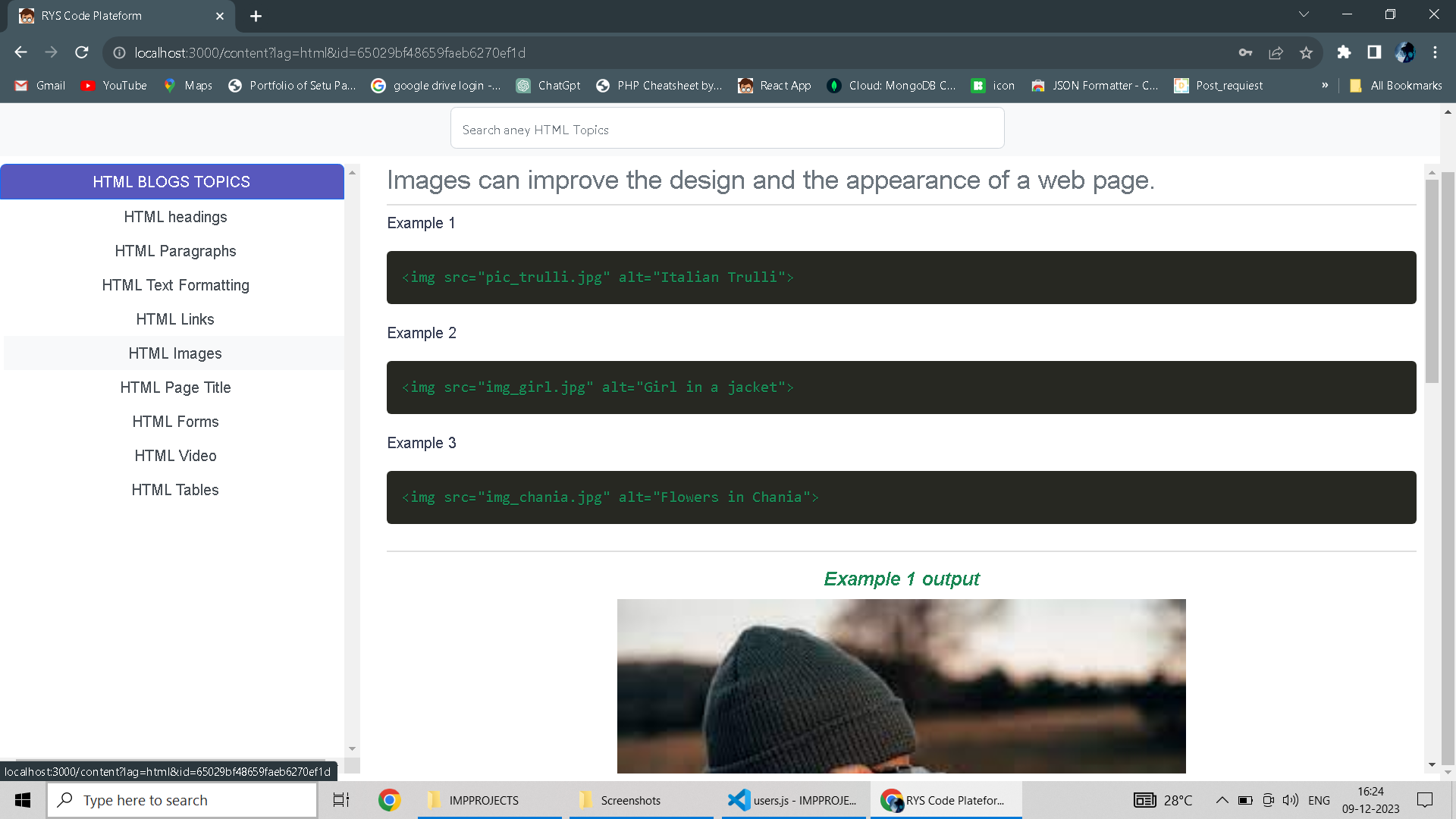The image size is (1456, 819).
Task: Select the HTML Tables topic
Action: click(175, 490)
